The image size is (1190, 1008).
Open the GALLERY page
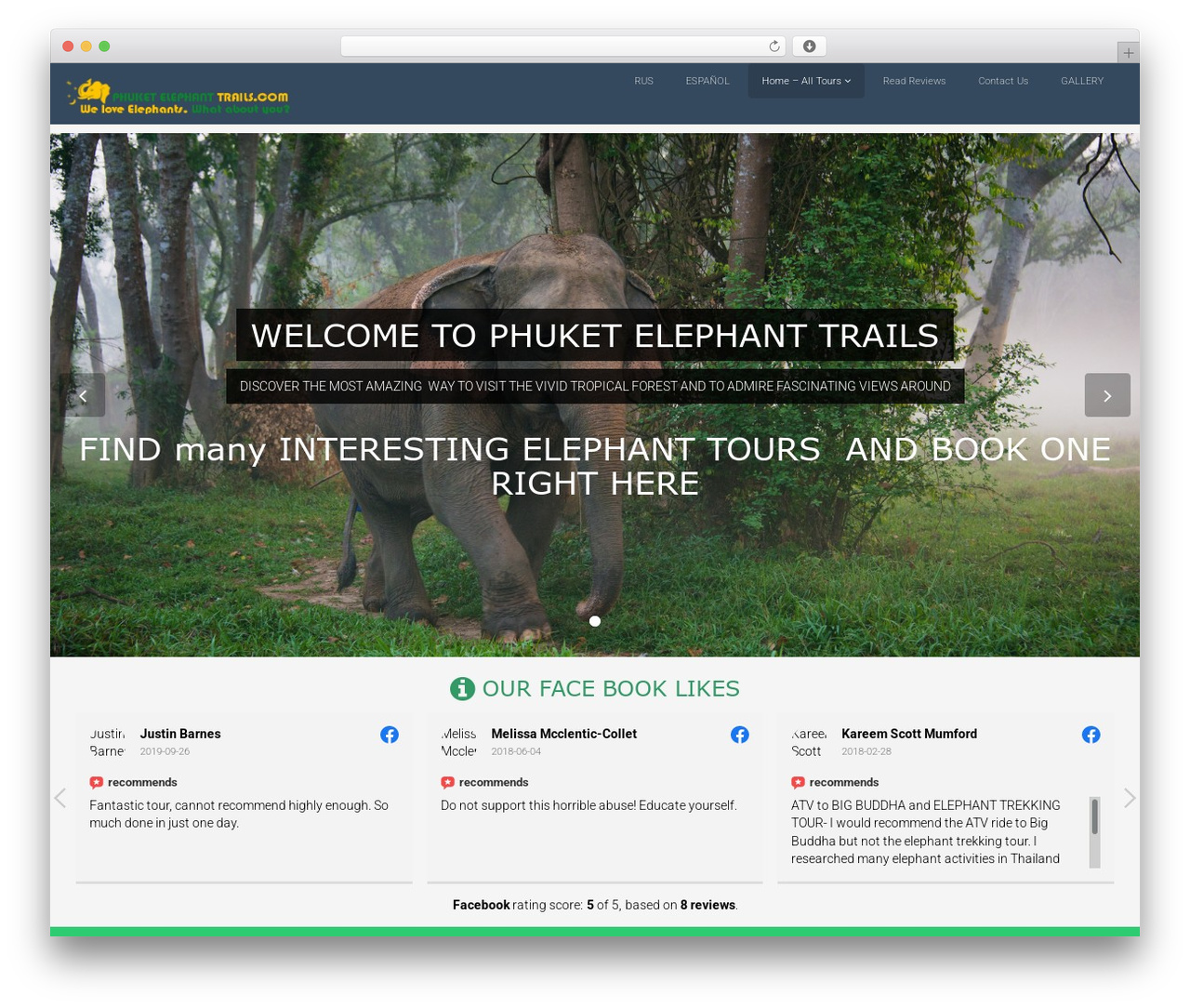(1082, 81)
